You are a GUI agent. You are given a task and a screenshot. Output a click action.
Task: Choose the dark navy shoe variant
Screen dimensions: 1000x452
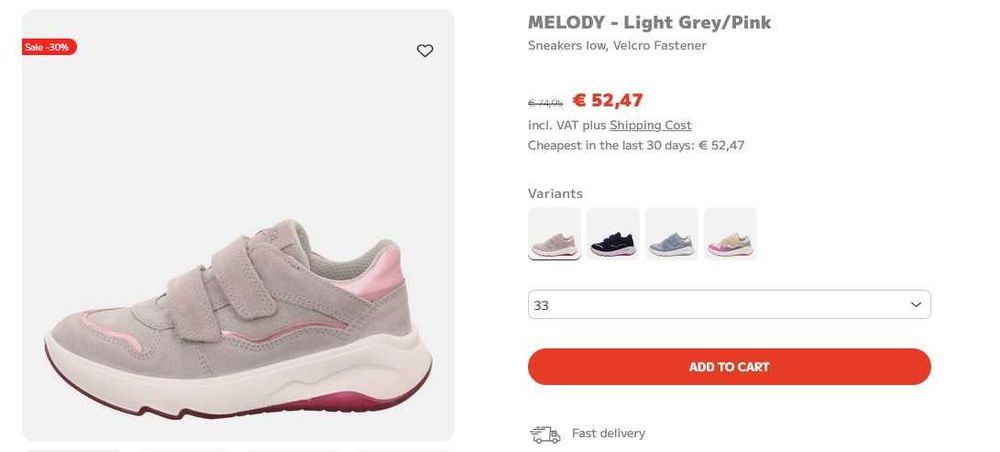[x=613, y=233]
